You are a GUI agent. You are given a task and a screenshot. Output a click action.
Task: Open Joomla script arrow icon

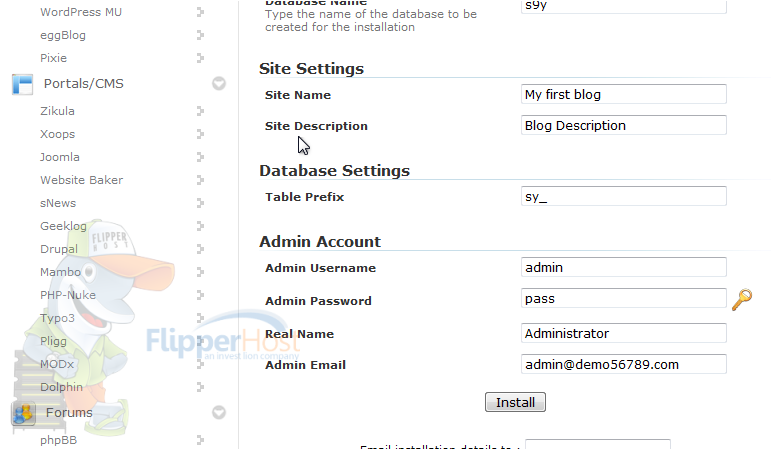(200, 157)
